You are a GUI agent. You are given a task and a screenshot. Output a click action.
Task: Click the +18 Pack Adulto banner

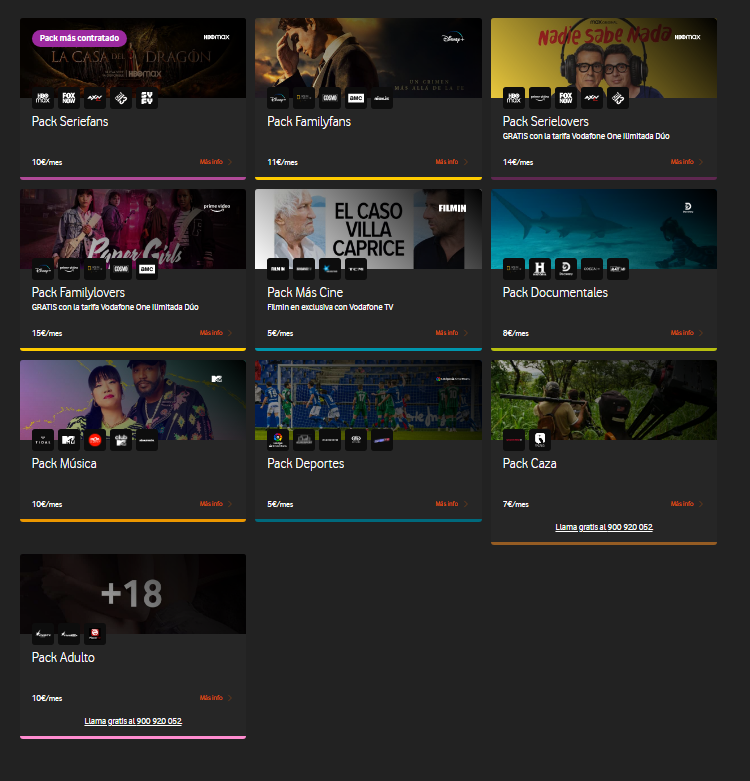(x=133, y=594)
